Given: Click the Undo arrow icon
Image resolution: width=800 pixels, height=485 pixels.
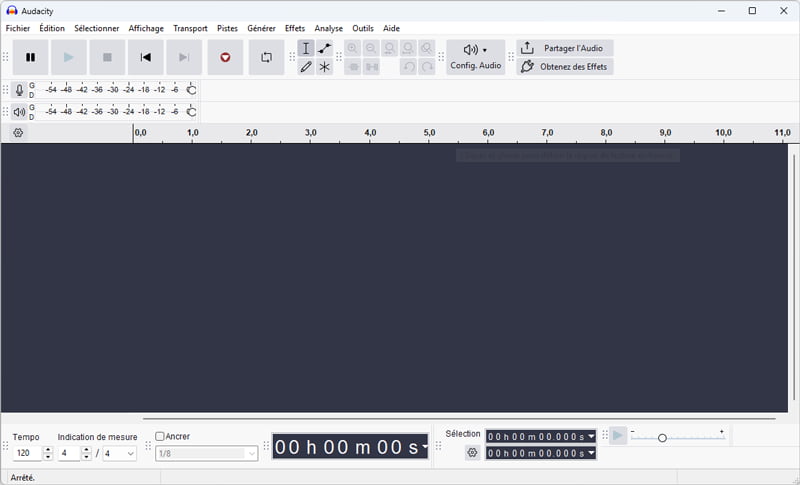Looking at the screenshot, I should pos(408,67).
